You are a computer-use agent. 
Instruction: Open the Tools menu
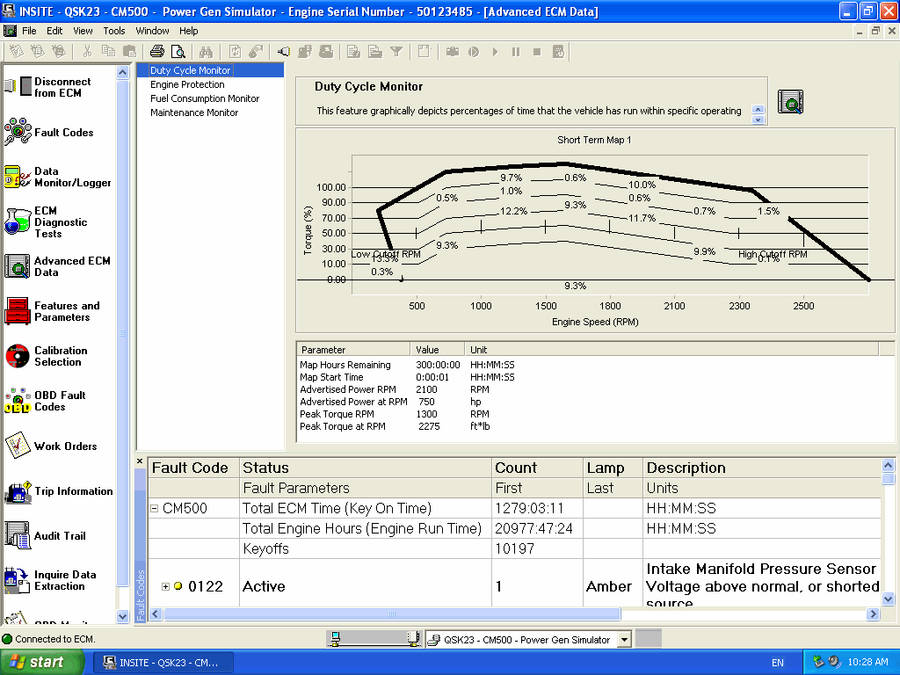[114, 31]
